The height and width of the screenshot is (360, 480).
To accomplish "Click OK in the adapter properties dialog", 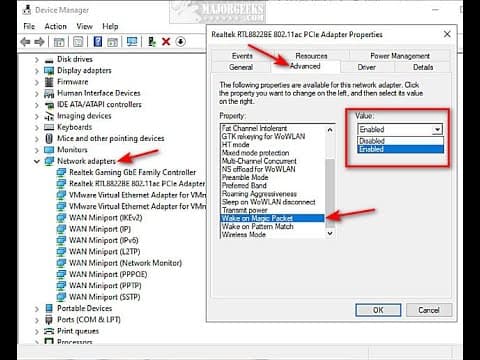I will [378, 310].
